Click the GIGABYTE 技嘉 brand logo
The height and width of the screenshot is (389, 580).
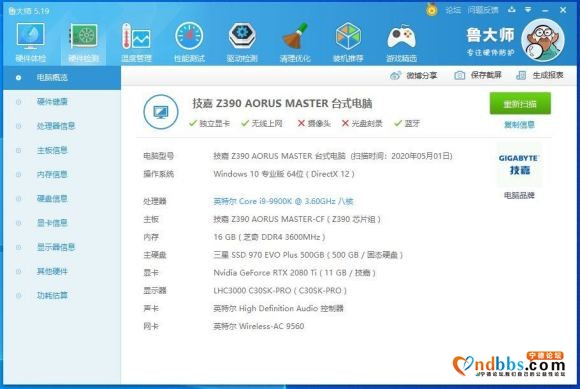(x=519, y=165)
